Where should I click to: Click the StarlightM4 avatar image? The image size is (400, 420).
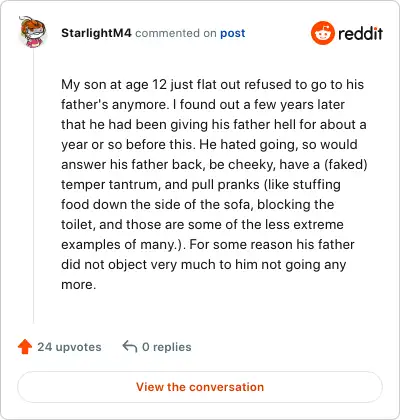[x=33, y=32]
